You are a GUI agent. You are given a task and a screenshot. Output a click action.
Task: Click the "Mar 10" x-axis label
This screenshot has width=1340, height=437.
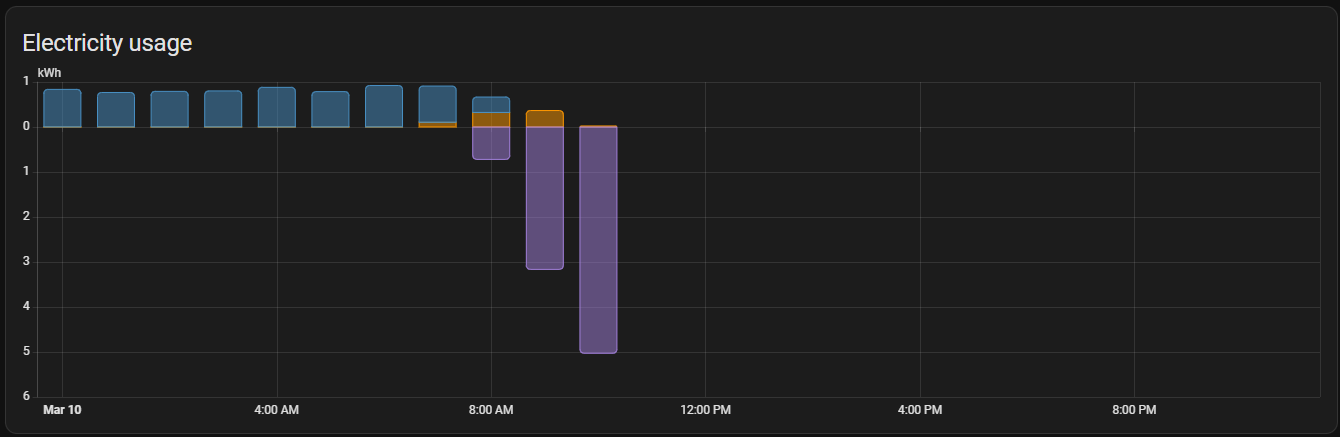[x=62, y=410]
